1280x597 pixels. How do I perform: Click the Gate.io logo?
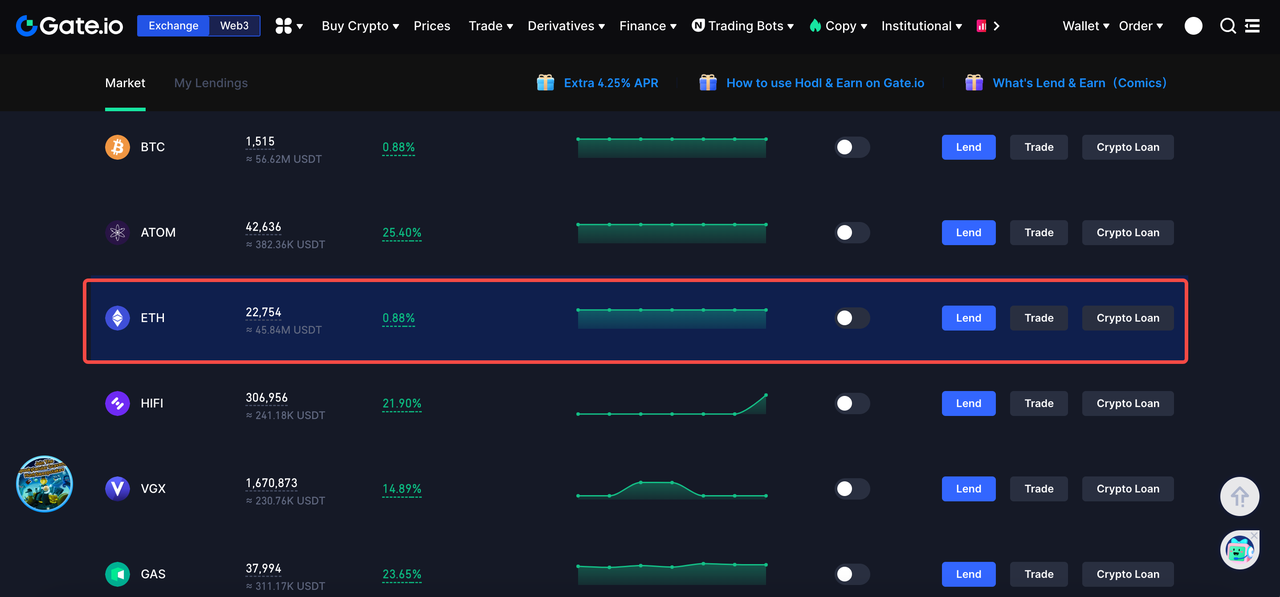click(69, 26)
